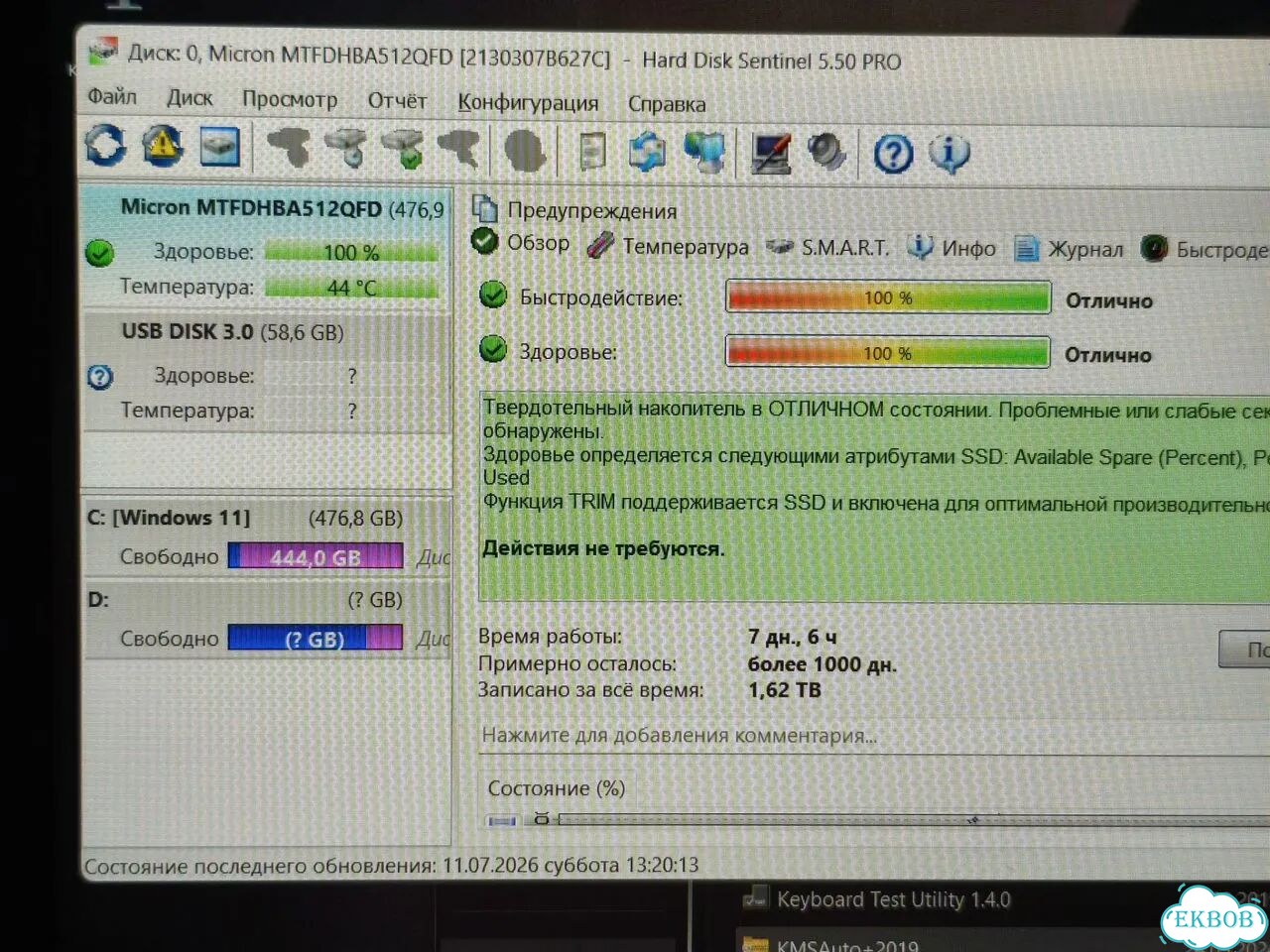1270x952 pixels.
Task: Click the grayed round globe toolbar icon
Action: pyautogui.click(x=525, y=152)
